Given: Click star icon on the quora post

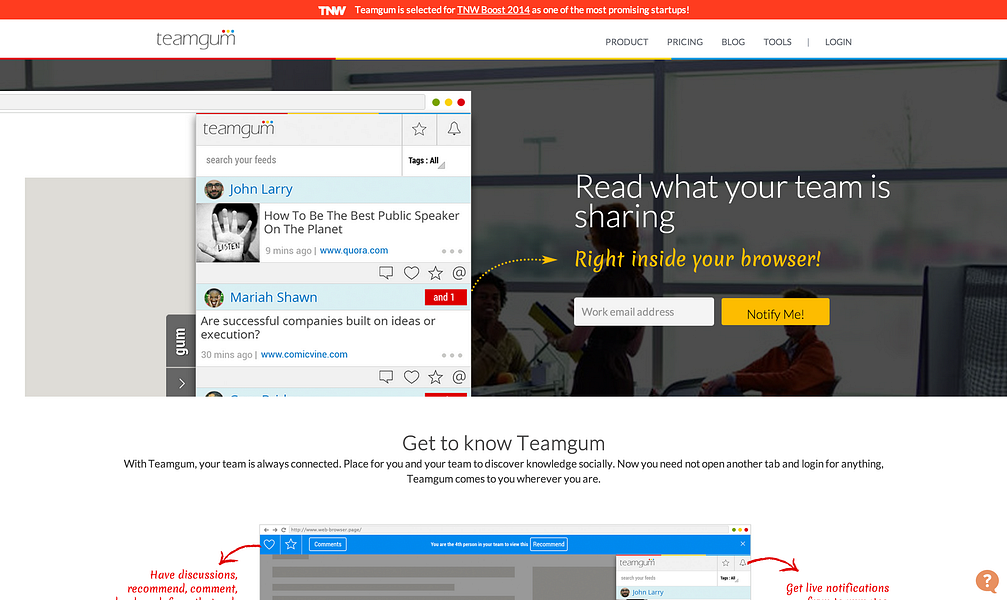Looking at the screenshot, I should coord(435,273).
